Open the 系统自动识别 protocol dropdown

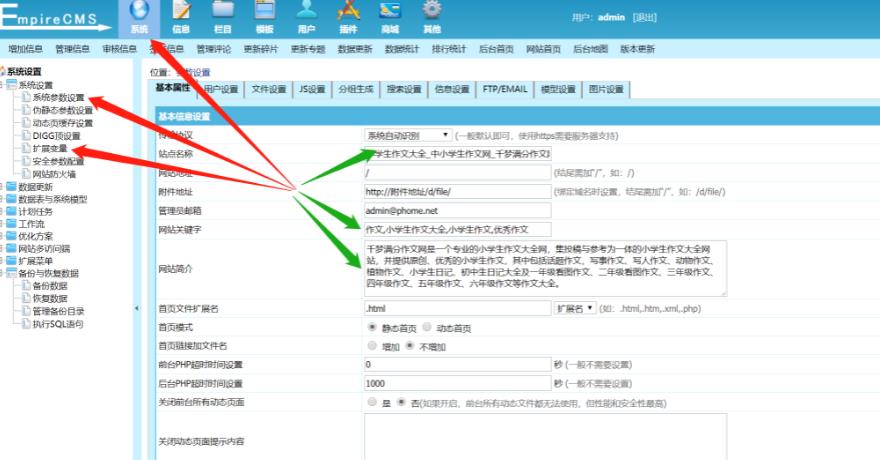(407, 135)
